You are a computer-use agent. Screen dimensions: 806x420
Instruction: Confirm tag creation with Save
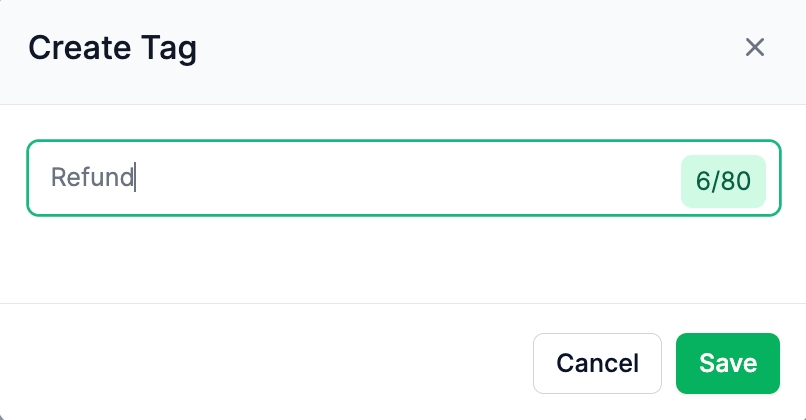click(727, 363)
